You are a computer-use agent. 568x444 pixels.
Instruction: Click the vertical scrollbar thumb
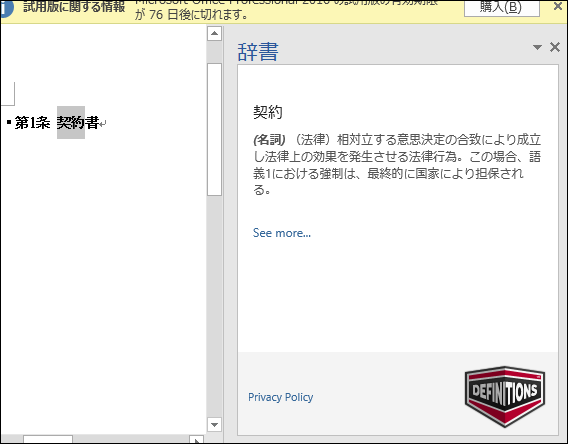click(x=214, y=129)
